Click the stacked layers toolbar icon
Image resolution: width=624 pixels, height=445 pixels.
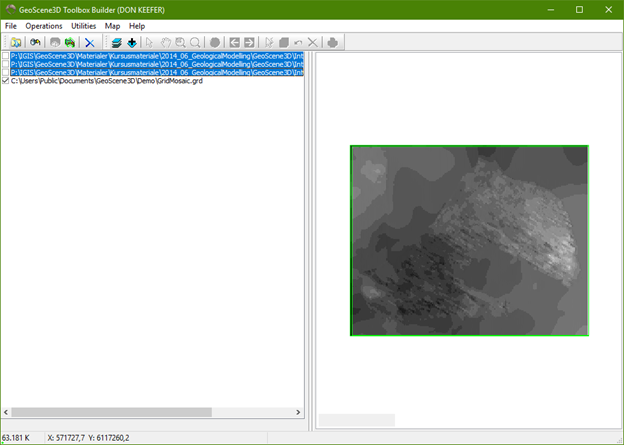tap(117, 42)
